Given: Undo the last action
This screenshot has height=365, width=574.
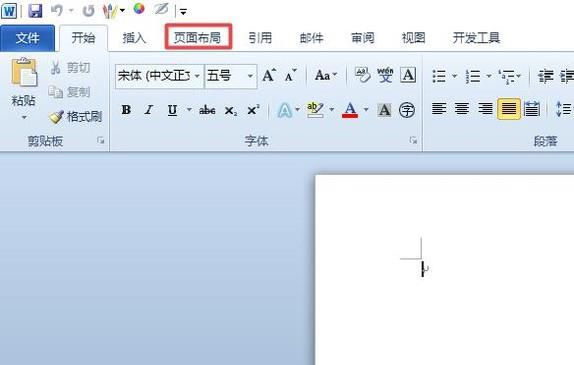Looking at the screenshot, I should pos(57,10).
